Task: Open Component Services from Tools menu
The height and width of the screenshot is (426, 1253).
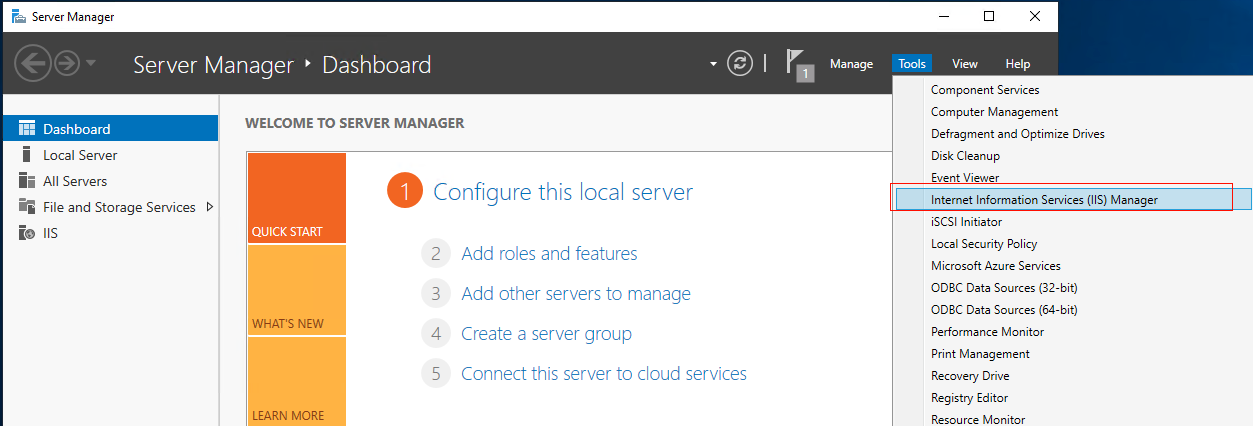Action: [x=985, y=90]
